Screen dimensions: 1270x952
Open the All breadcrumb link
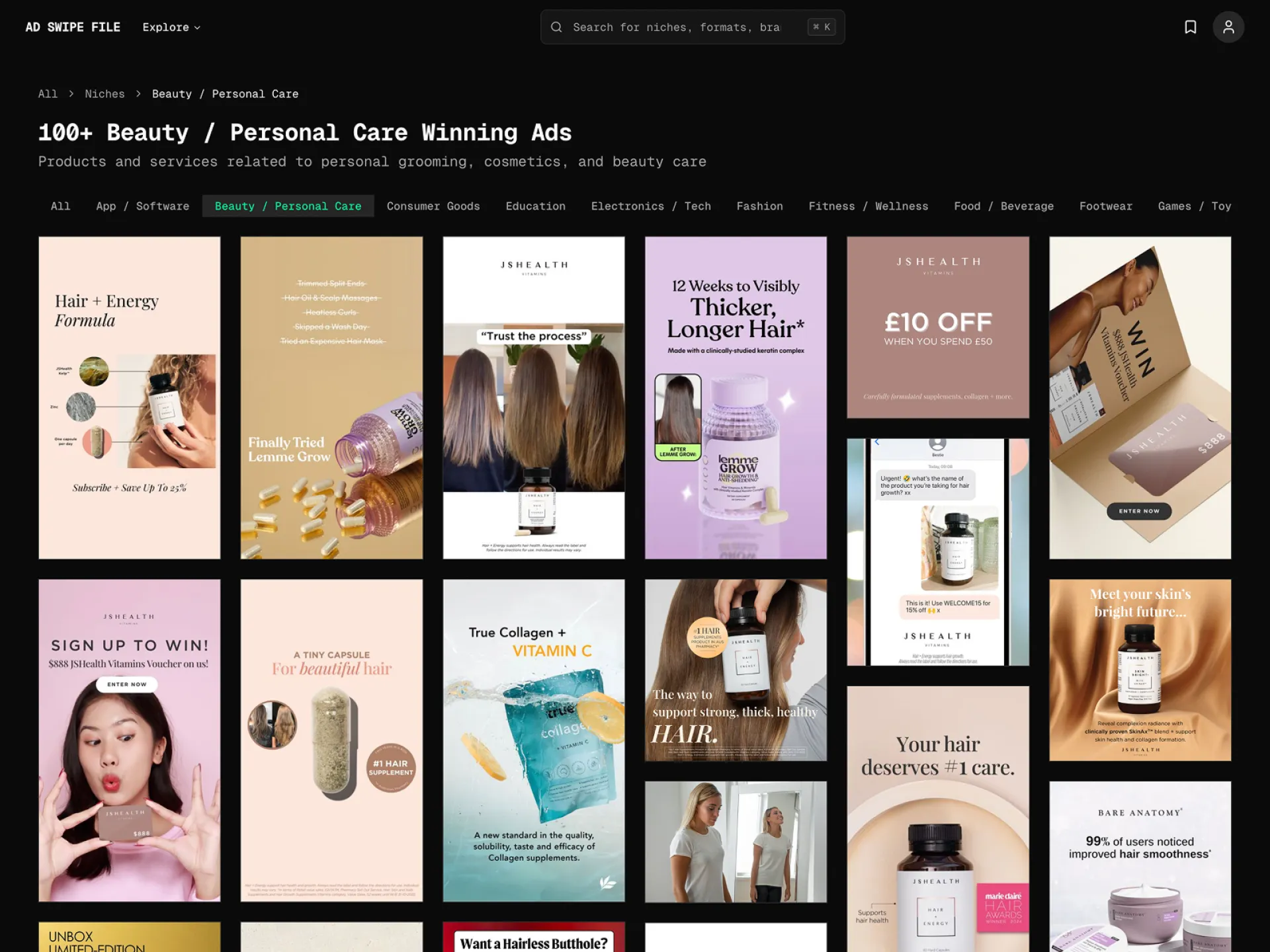coord(48,94)
